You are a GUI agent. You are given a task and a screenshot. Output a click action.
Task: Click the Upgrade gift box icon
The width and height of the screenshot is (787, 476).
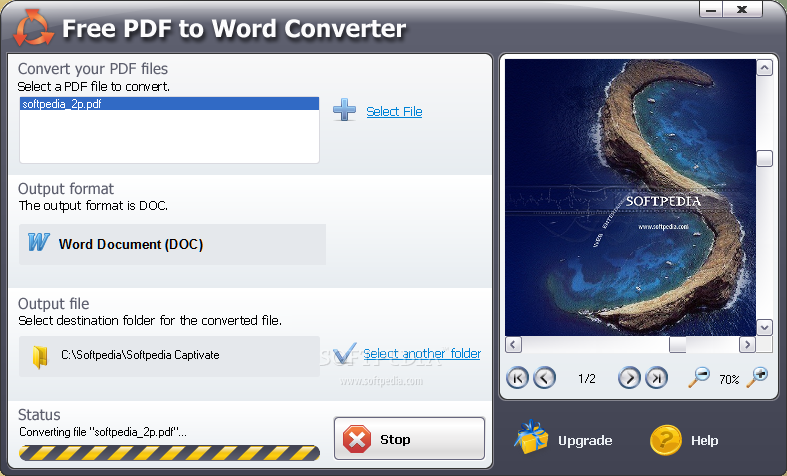click(x=531, y=437)
